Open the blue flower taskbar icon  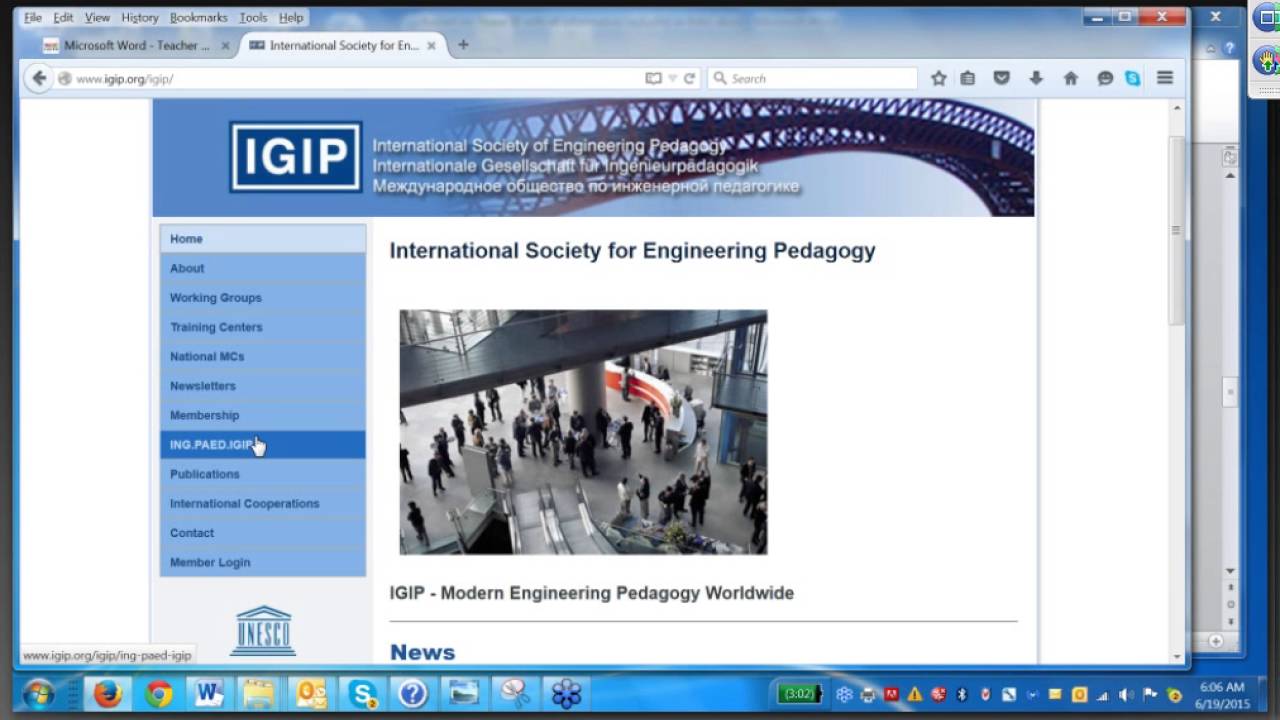tap(566, 693)
